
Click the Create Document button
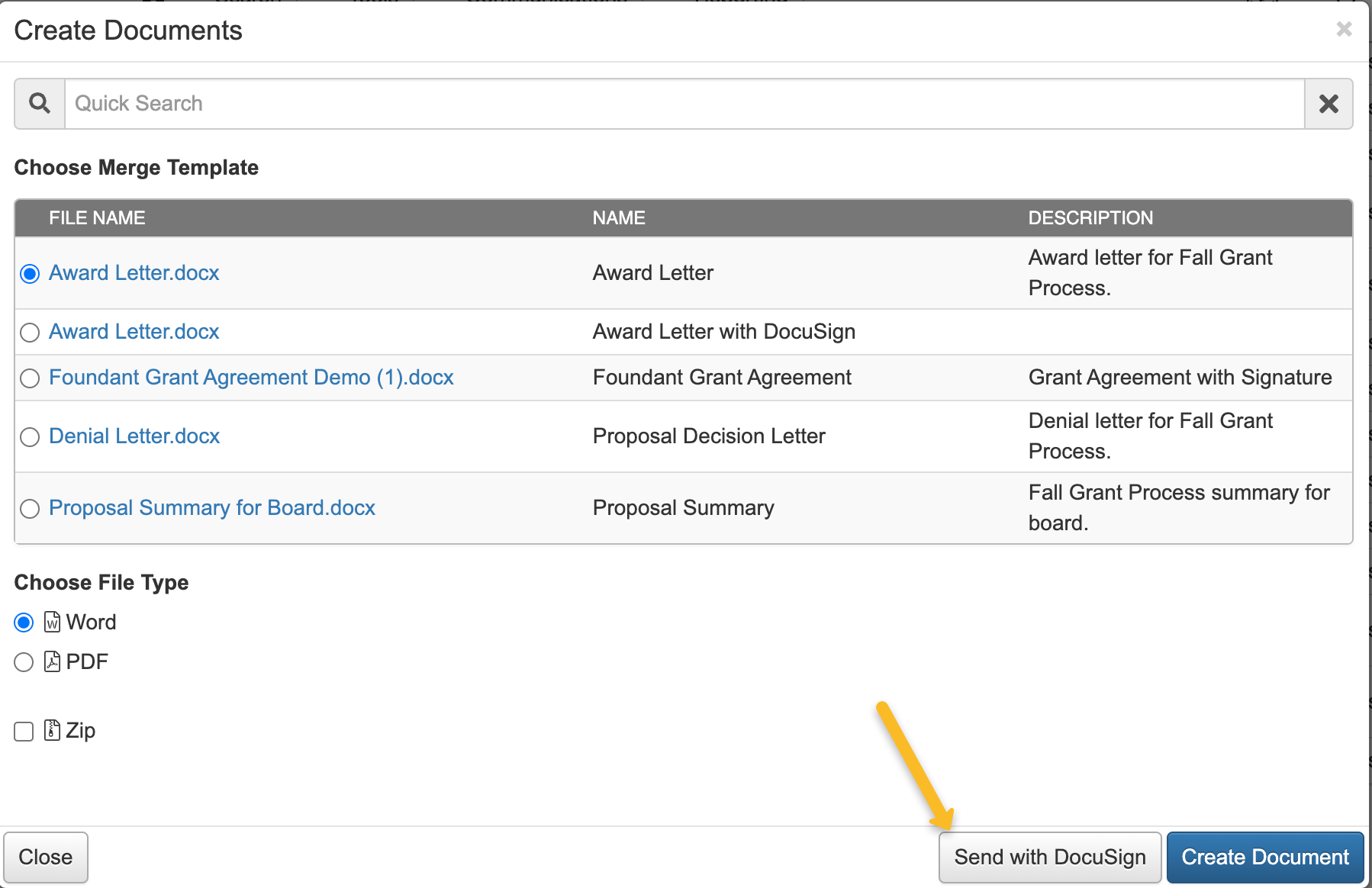(1264, 857)
